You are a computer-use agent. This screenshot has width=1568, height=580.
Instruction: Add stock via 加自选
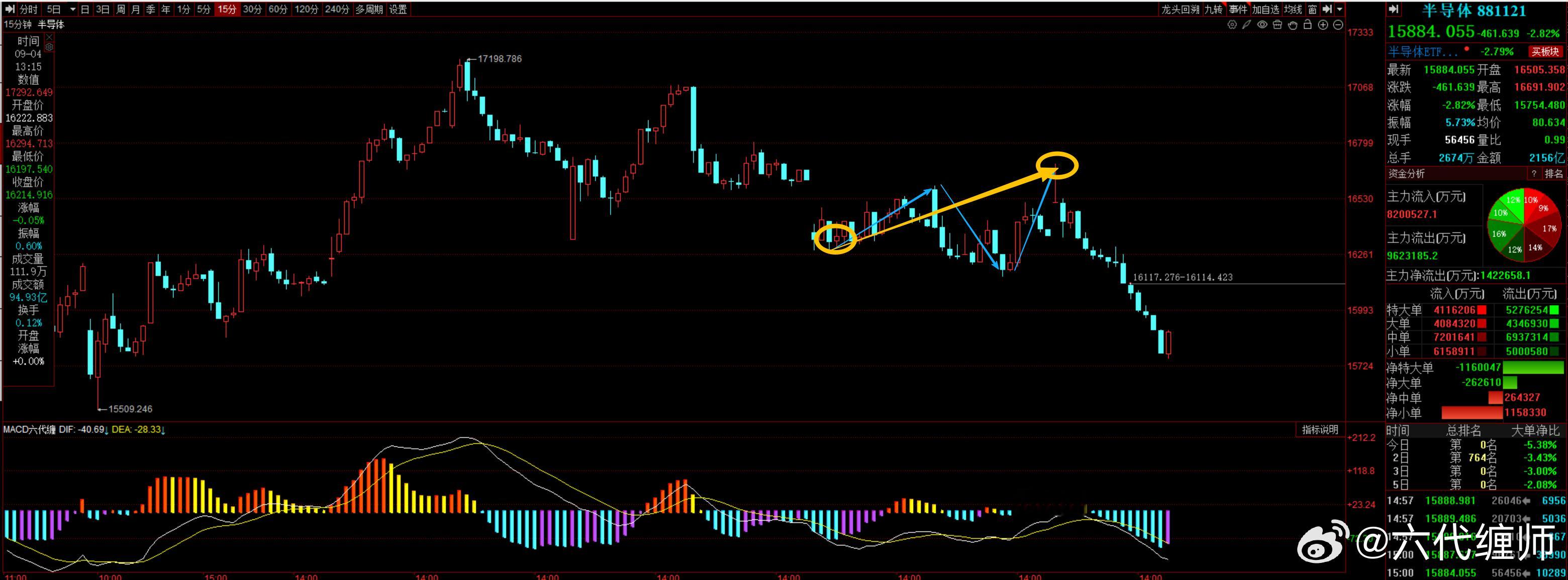(1265, 9)
